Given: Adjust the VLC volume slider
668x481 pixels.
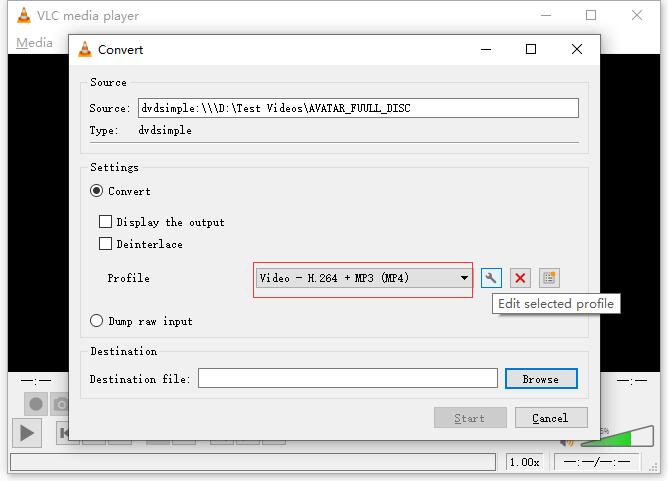Looking at the screenshot, I should pos(617,436).
